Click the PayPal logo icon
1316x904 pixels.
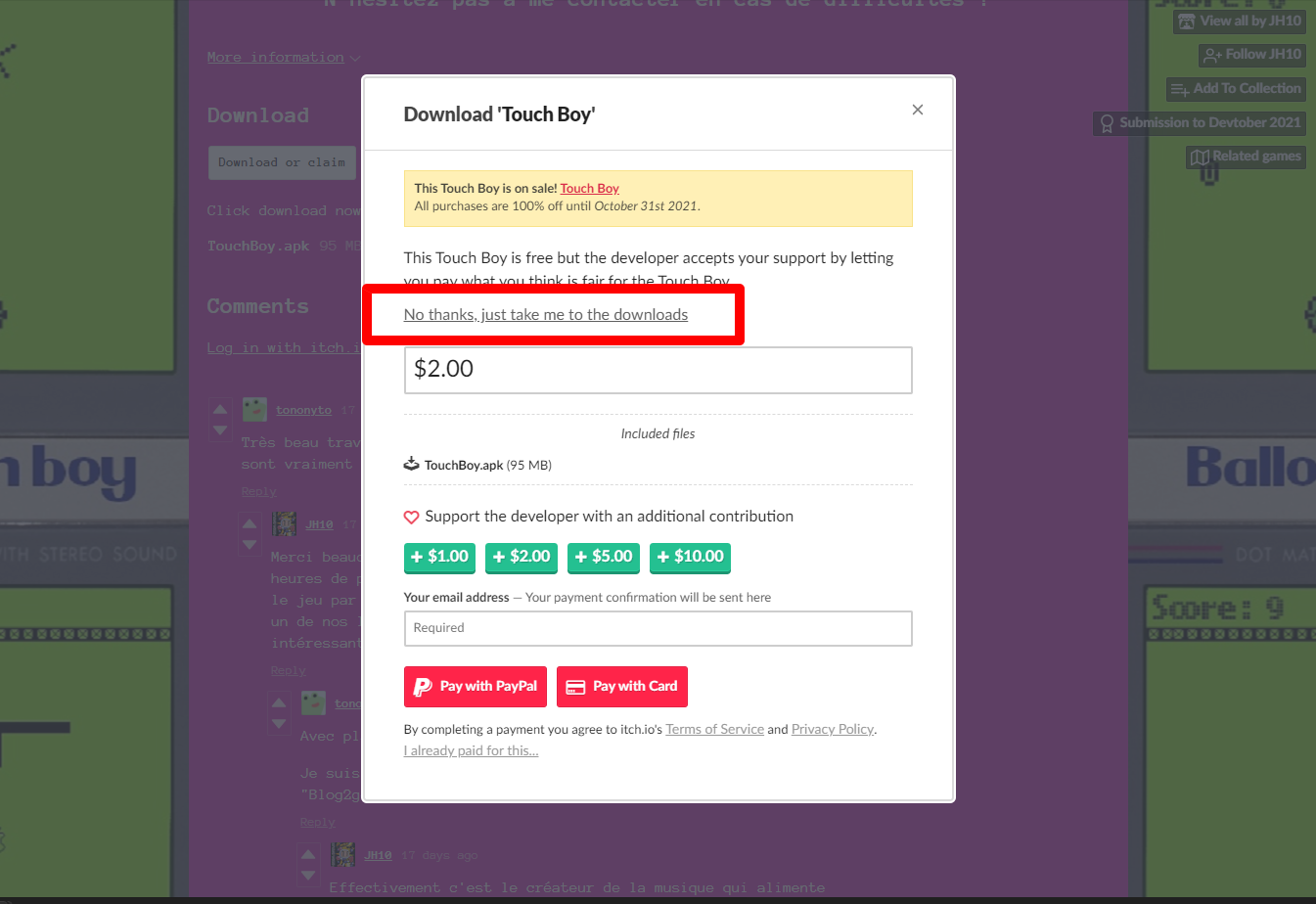pyautogui.click(x=423, y=687)
